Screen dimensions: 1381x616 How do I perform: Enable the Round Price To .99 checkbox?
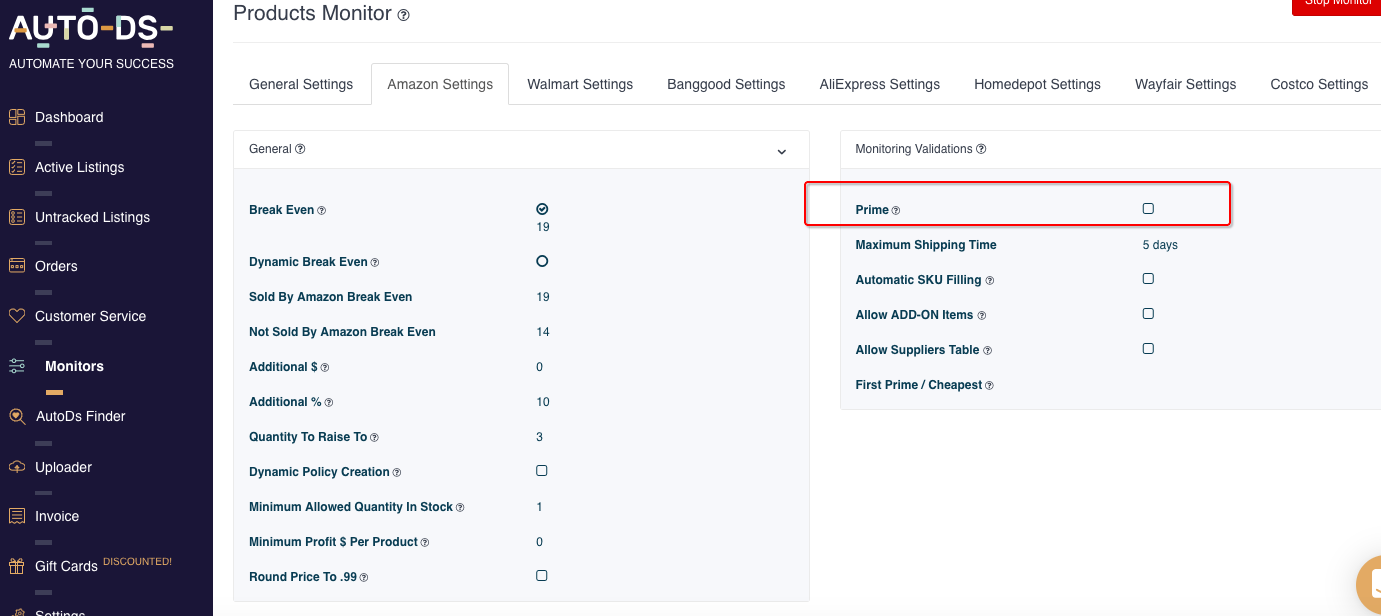(x=542, y=575)
